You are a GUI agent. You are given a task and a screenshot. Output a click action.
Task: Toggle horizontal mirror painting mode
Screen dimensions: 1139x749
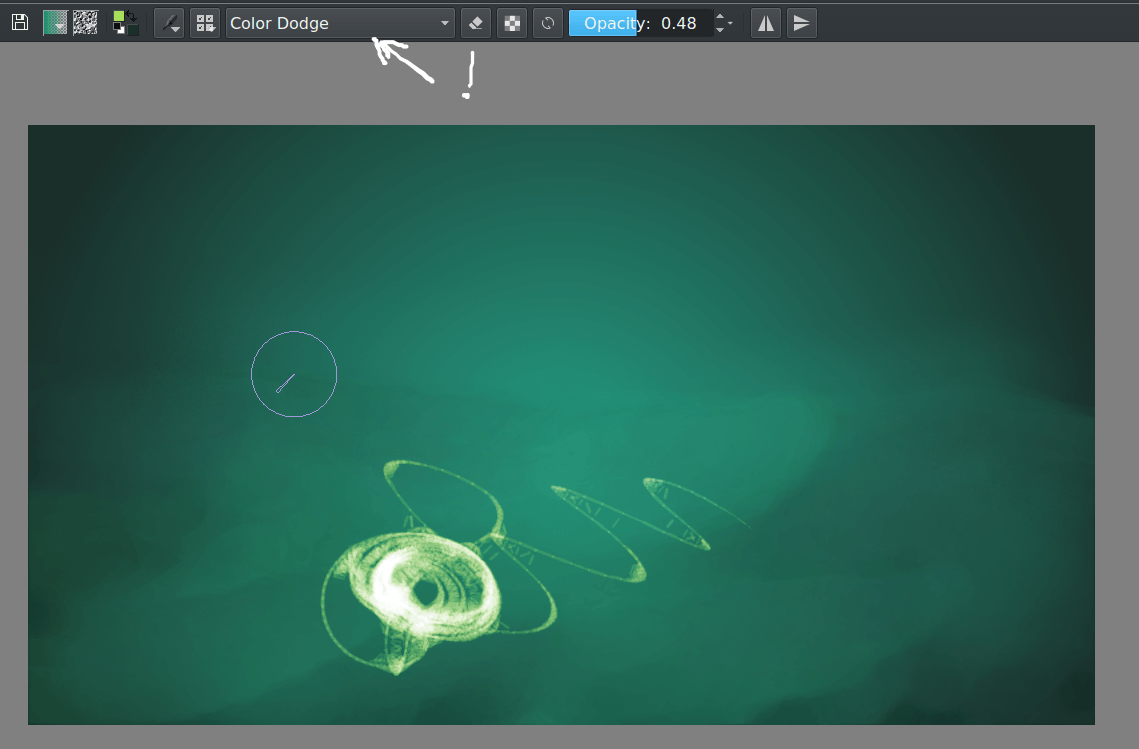coord(766,23)
